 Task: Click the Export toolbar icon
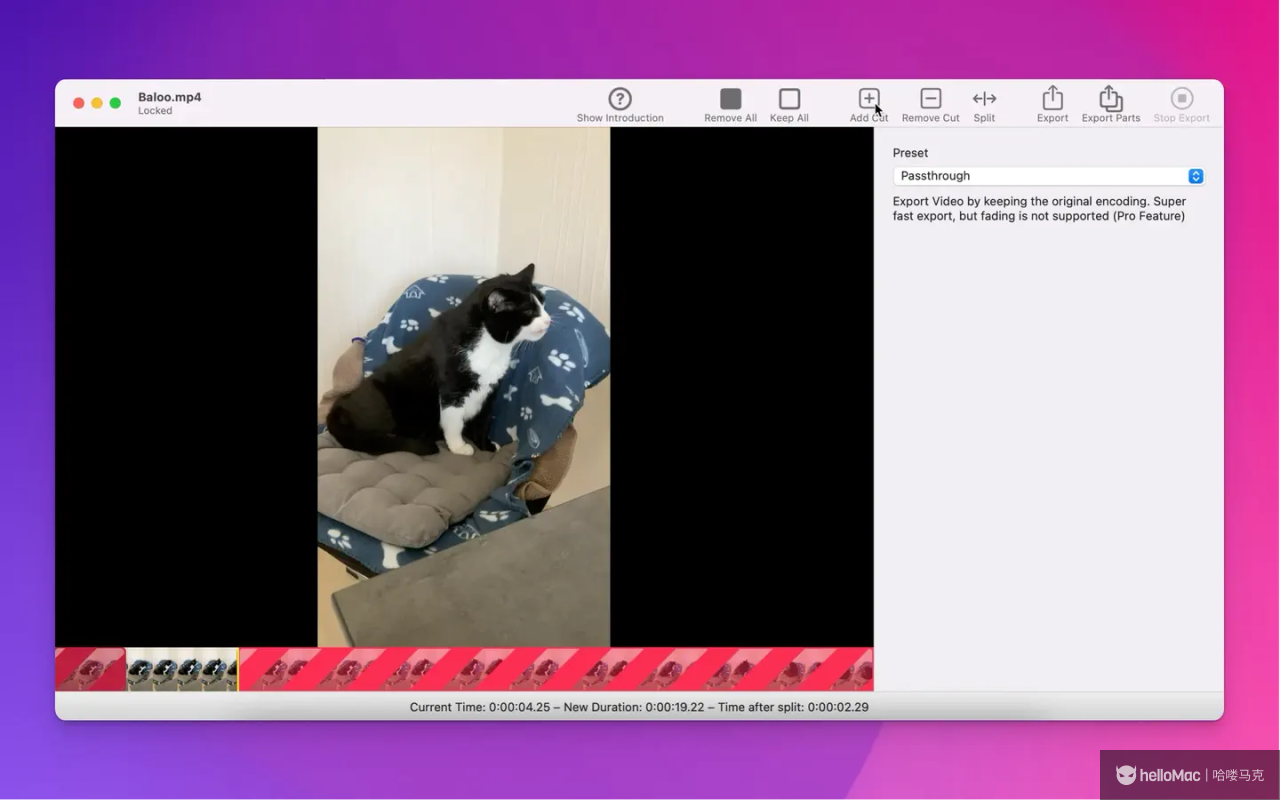1052,98
